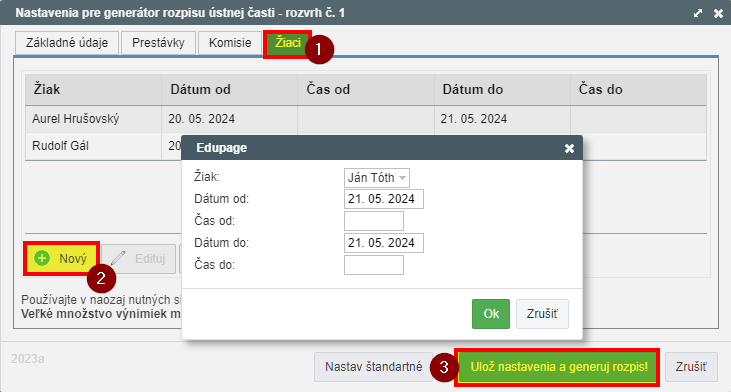This screenshot has height=392, width=731.
Task: Click Zrušiť in the Edupage dialog
Action: click(542, 314)
